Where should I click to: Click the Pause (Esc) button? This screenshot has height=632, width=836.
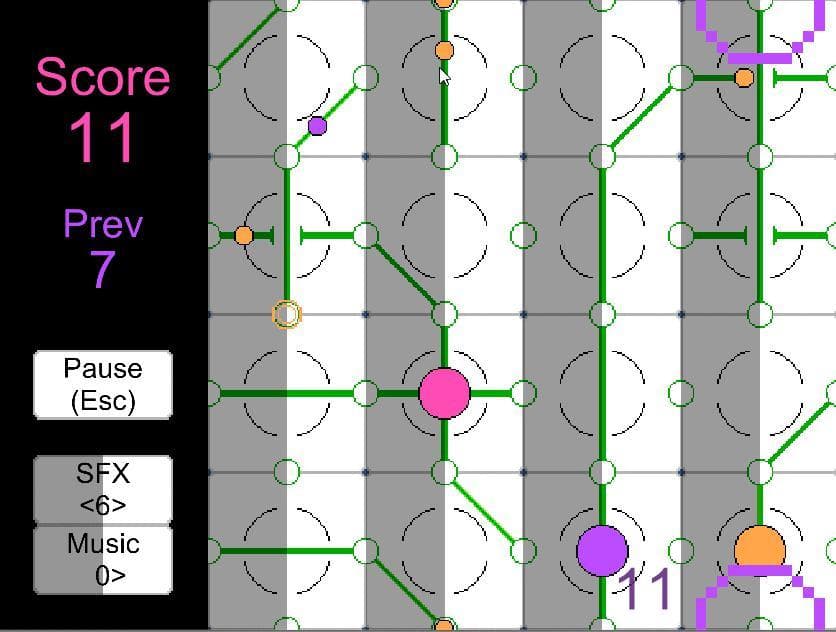pyautogui.click(x=103, y=385)
